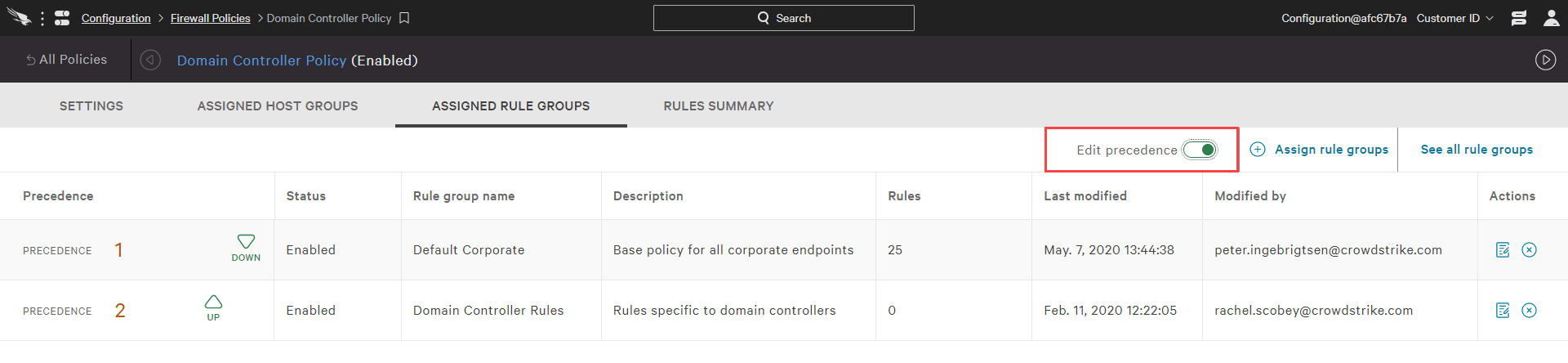
Task: Open the notifications stack icon in top bar
Action: coord(1519,18)
